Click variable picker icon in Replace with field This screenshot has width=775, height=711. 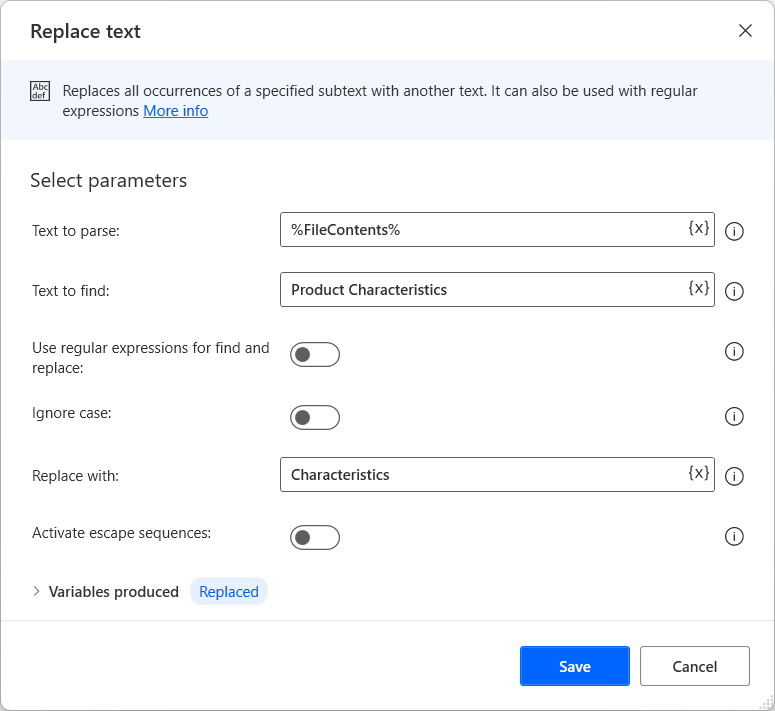click(698, 473)
